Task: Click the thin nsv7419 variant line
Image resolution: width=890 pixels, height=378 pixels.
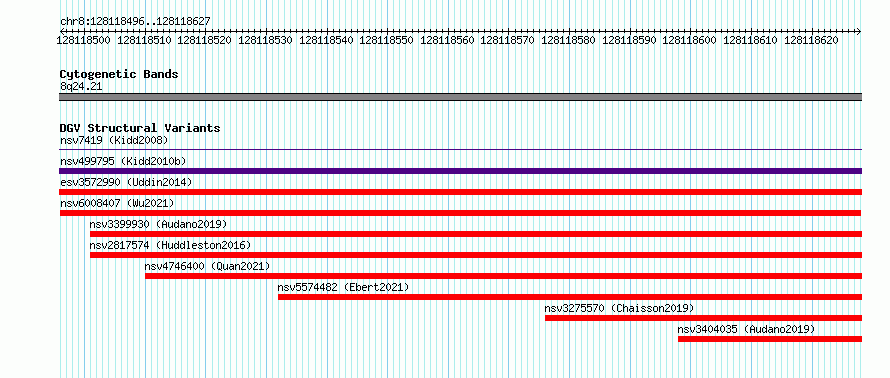Action: click(x=460, y=150)
